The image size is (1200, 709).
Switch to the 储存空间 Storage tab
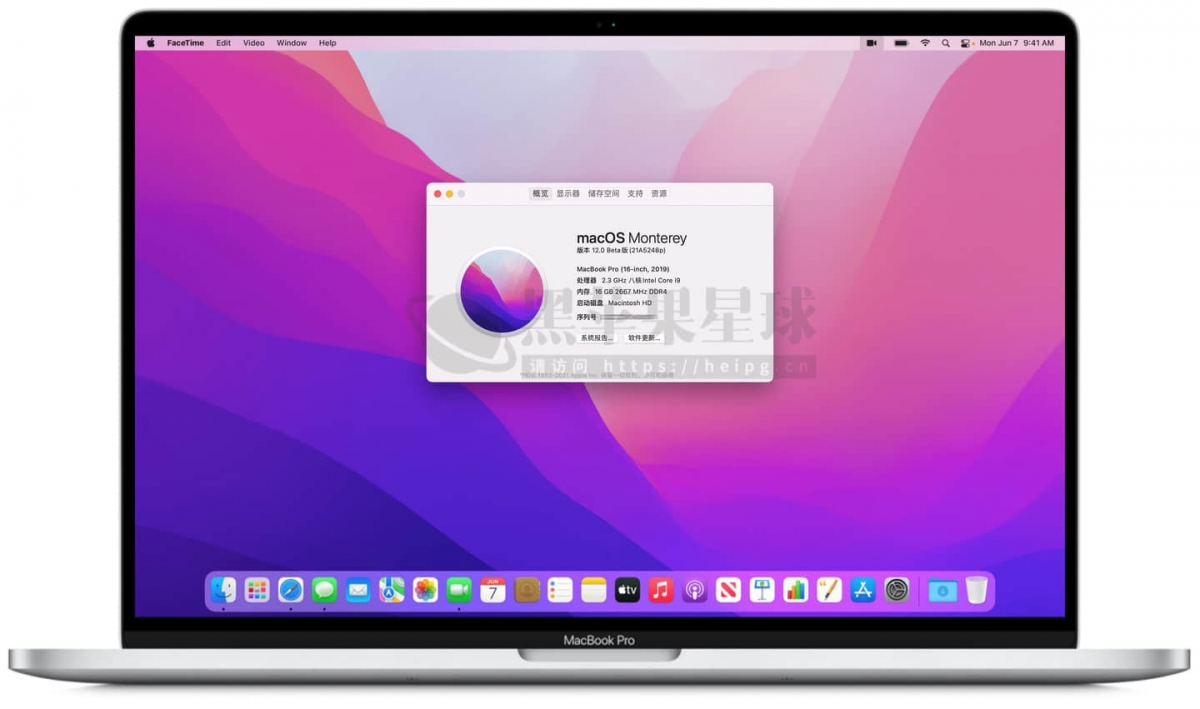coord(605,193)
